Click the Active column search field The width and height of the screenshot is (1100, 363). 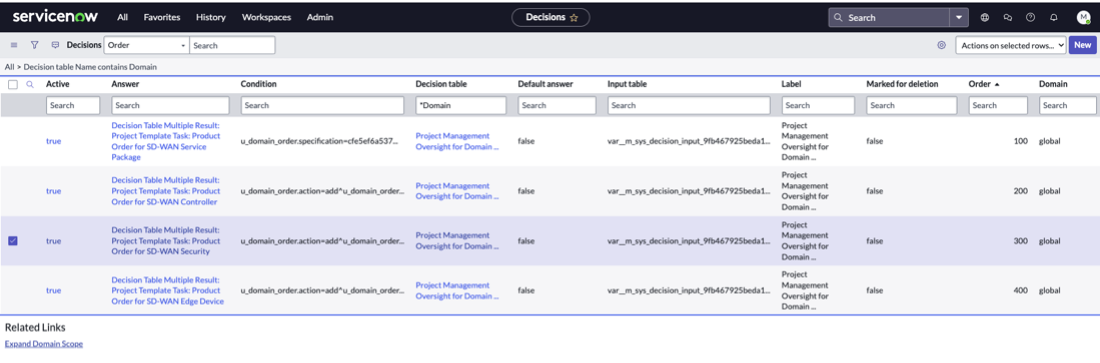(74, 105)
